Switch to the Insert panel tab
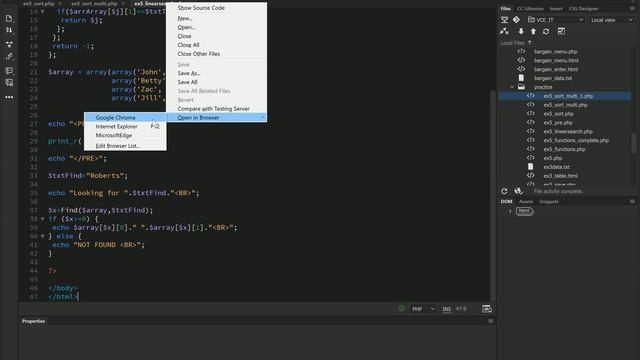Viewport: 640px width, 360px height. click(x=556, y=9)
